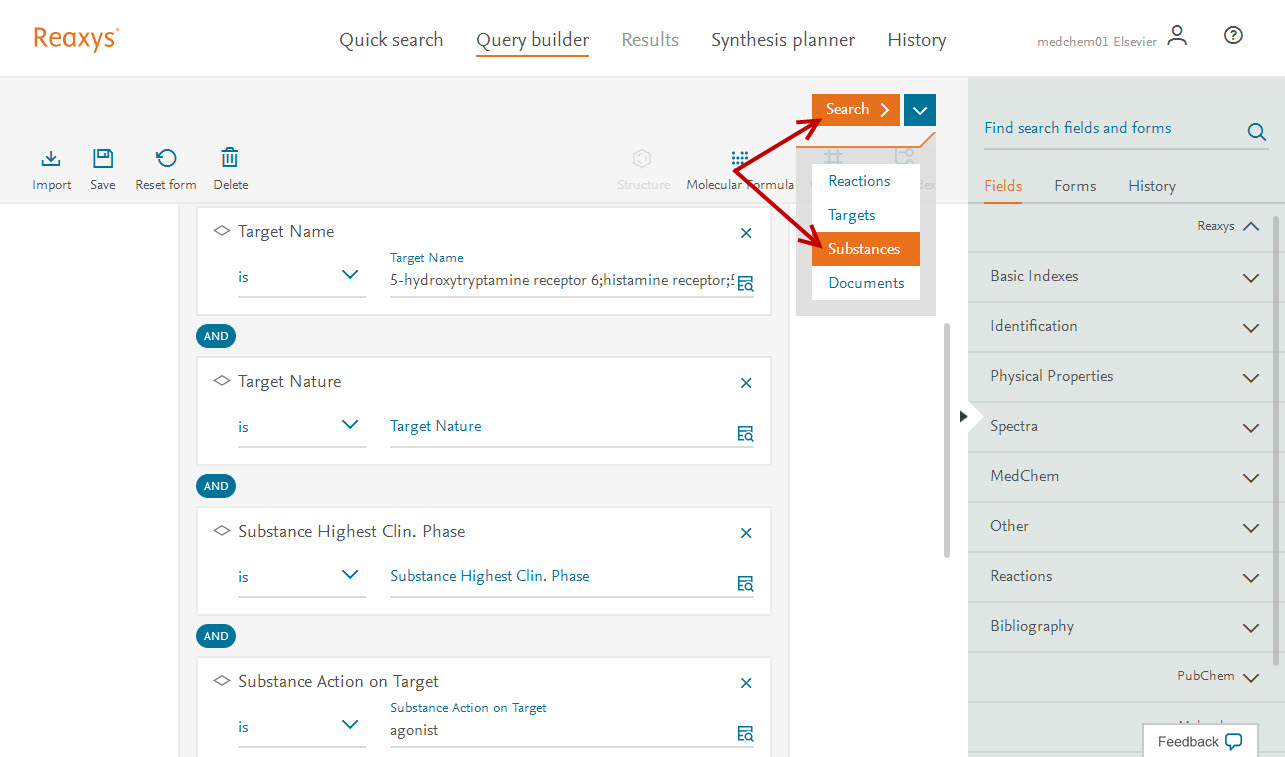
Task: Click the orange Search button
Action: pos(856,110)
